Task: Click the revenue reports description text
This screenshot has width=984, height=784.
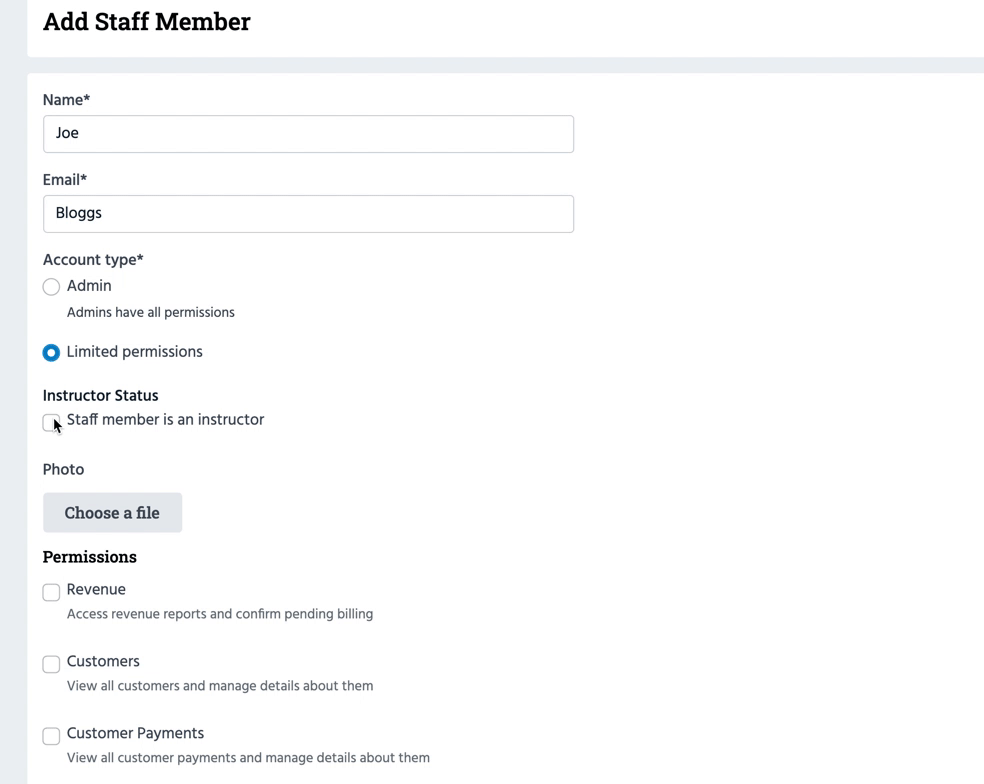Action: pyautogui.click(x=220, y=614)
